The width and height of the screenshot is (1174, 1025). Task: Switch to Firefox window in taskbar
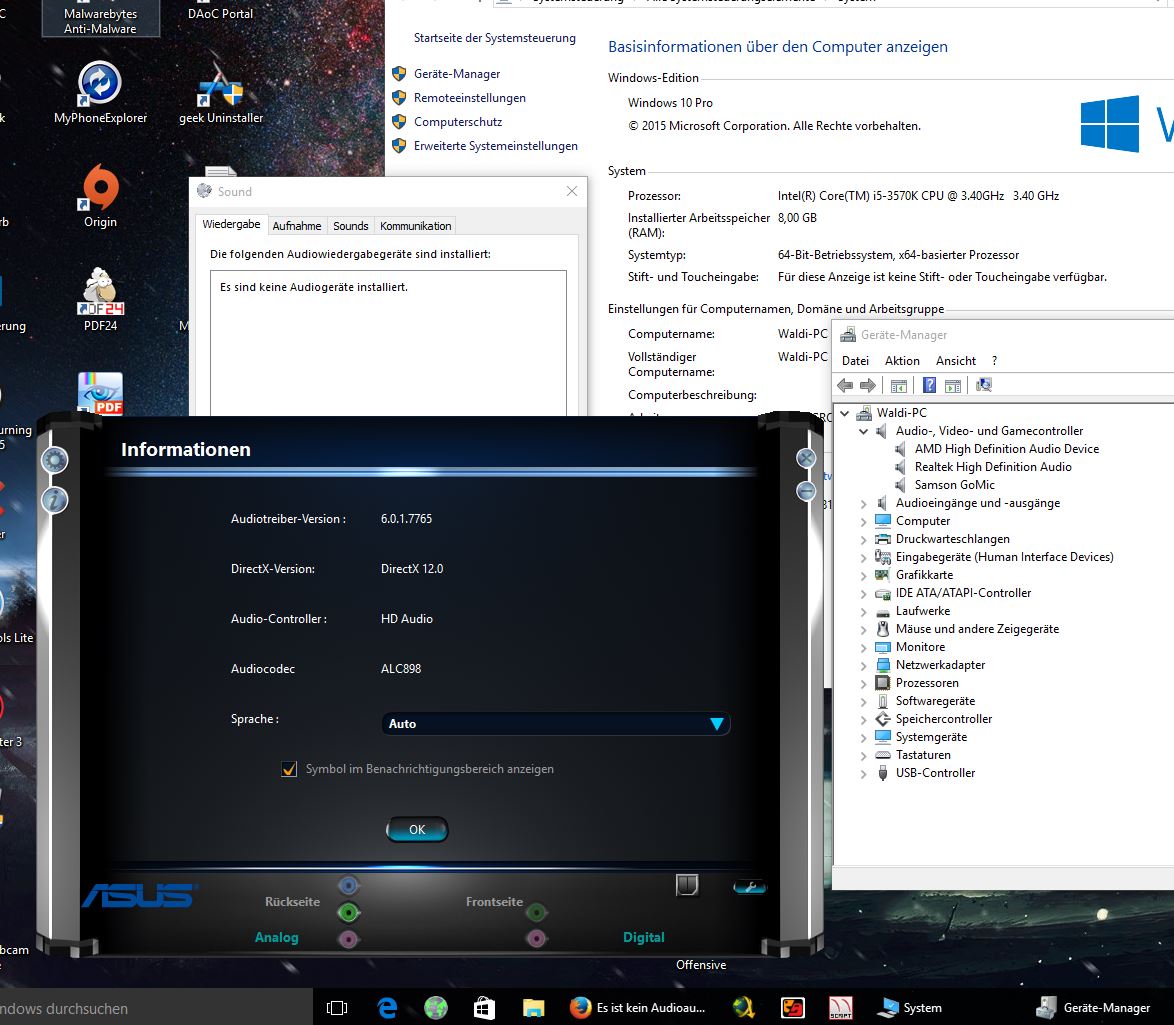point(639,1008)
